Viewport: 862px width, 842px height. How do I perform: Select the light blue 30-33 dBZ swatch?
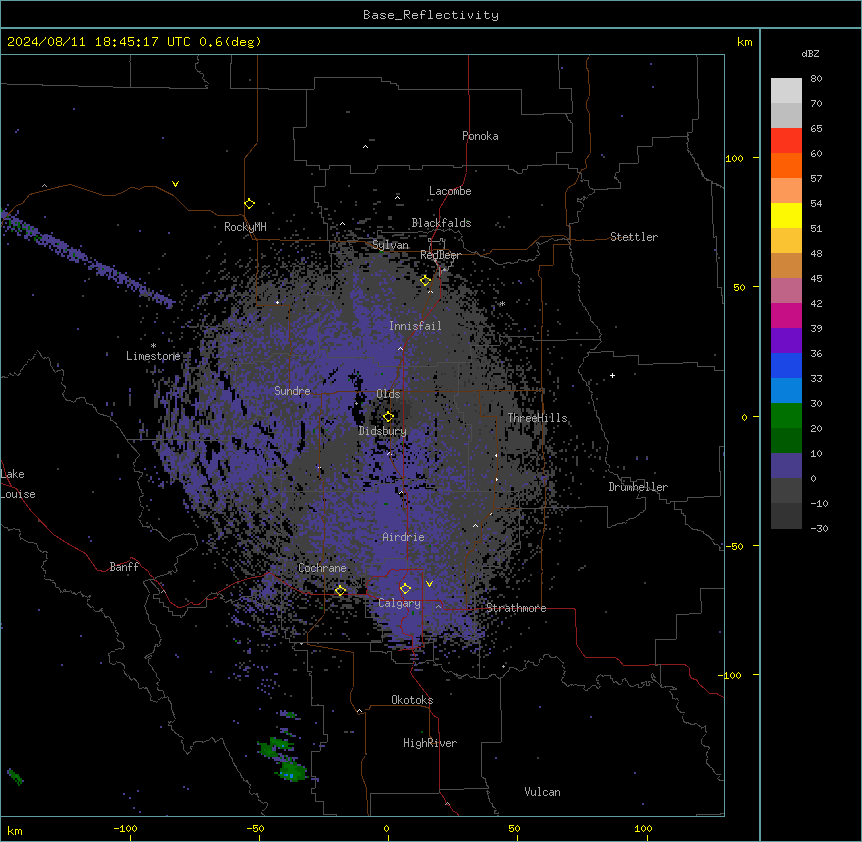(786, 391)
